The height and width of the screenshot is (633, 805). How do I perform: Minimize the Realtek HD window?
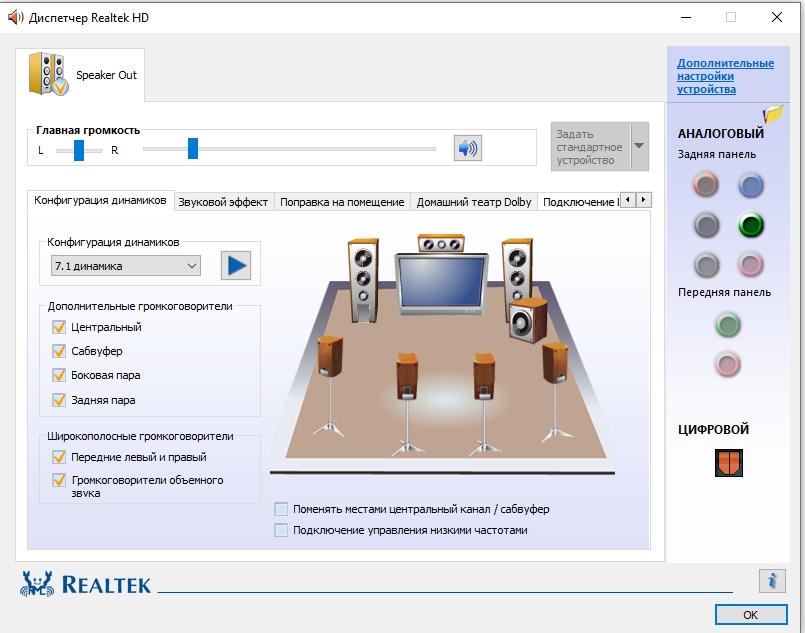point(685,17)
